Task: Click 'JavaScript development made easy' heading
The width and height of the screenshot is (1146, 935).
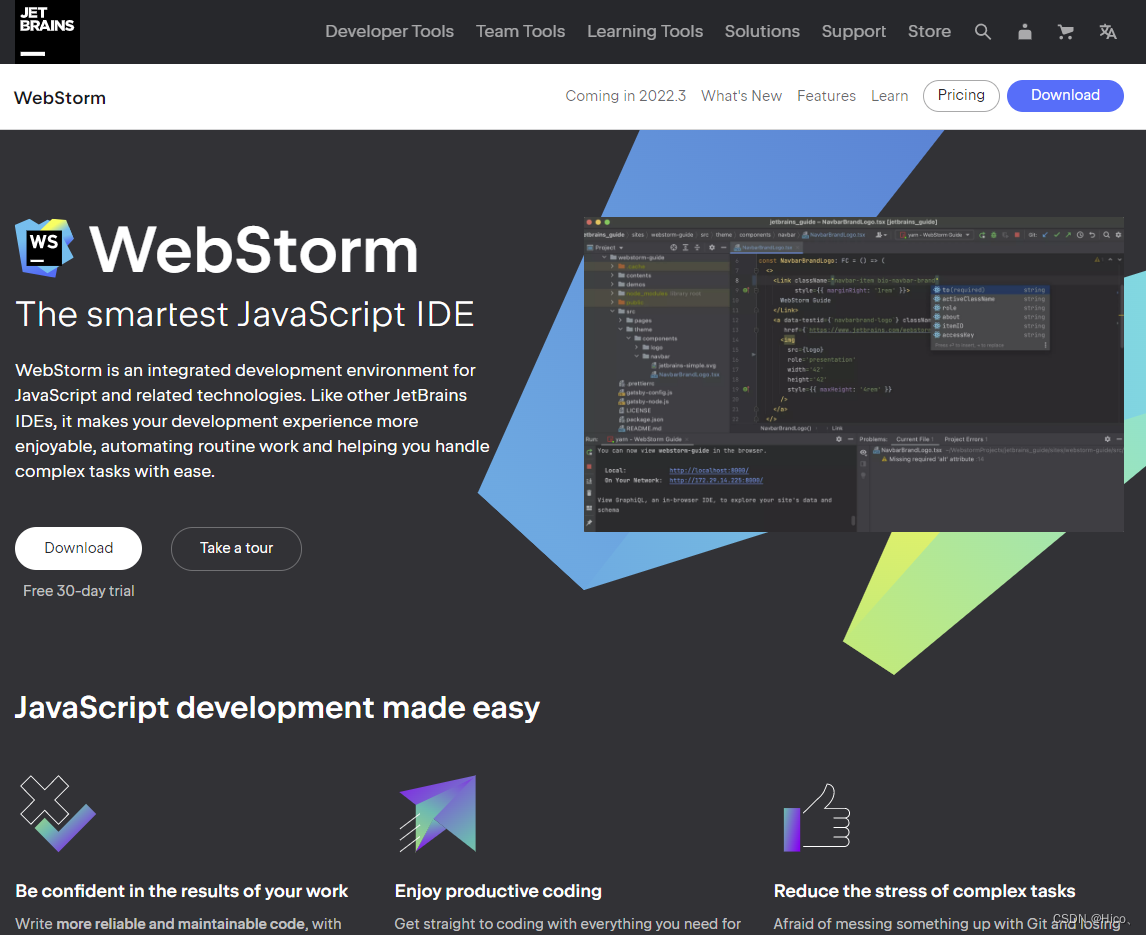Action: click(x=277, y=708)
